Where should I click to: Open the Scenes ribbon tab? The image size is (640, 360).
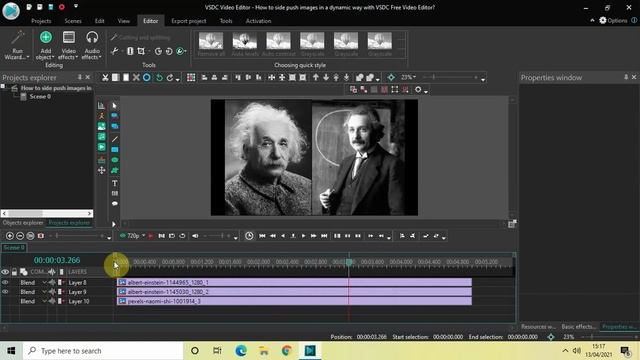pyautogui.click(x=73, y=21)
